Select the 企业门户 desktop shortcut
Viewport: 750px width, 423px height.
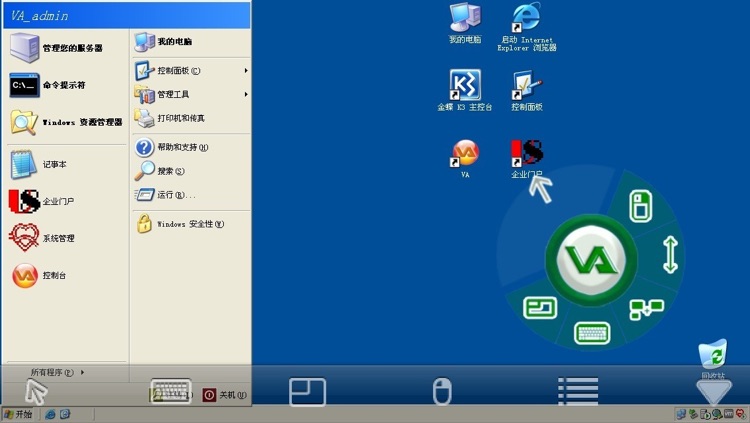[x=527, y=159]
